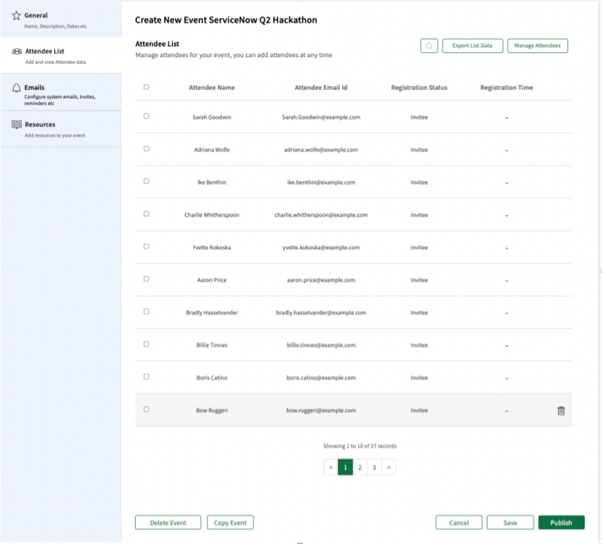Click the name Charlie Whitherspoon
602x544 pixels.
point(212,215)
